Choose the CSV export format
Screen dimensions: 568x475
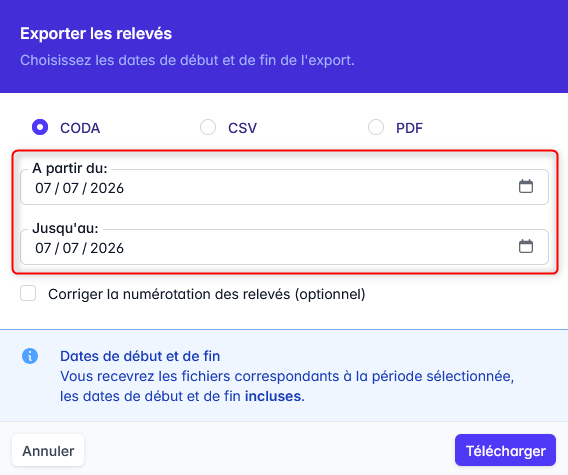click(x=208, y=127)
